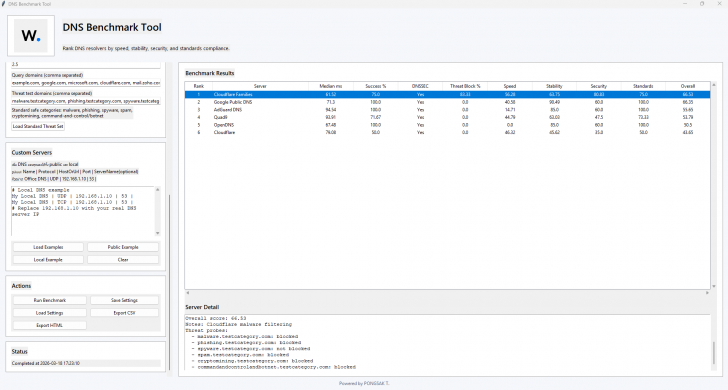This screenshot has height=390, width=728.
Task: Click the Server Detail heading
Action: pos(202,307)
